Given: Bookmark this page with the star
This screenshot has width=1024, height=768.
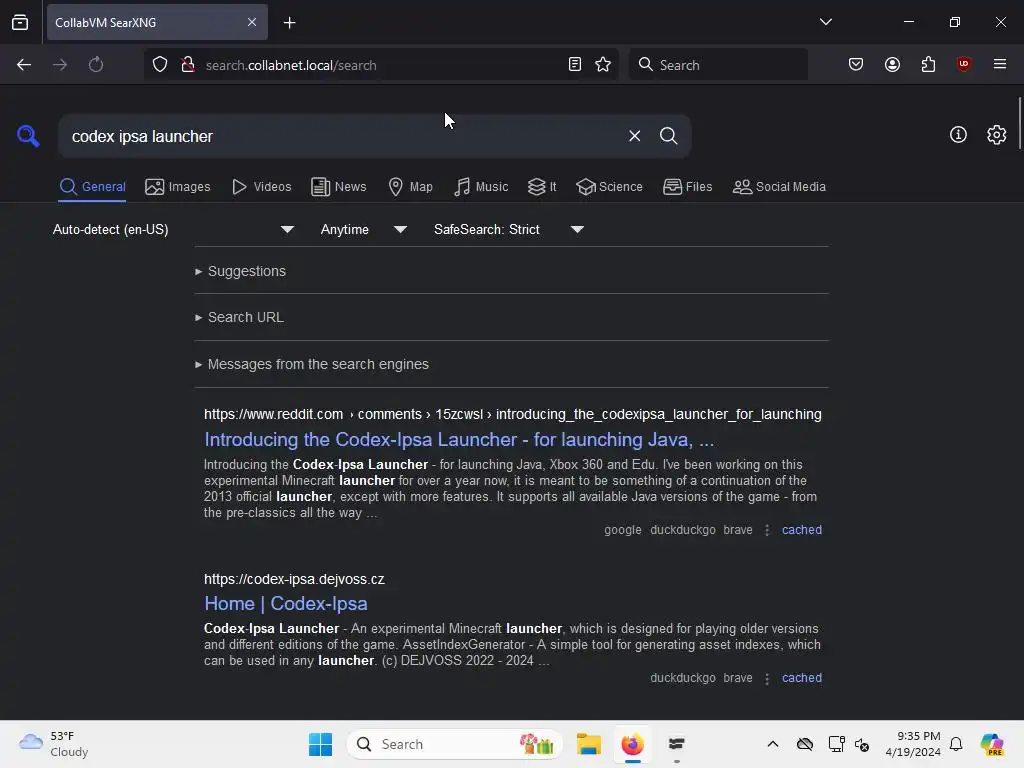Looking at the screenshot, I should pyautogui.click(x=603, y=65).
